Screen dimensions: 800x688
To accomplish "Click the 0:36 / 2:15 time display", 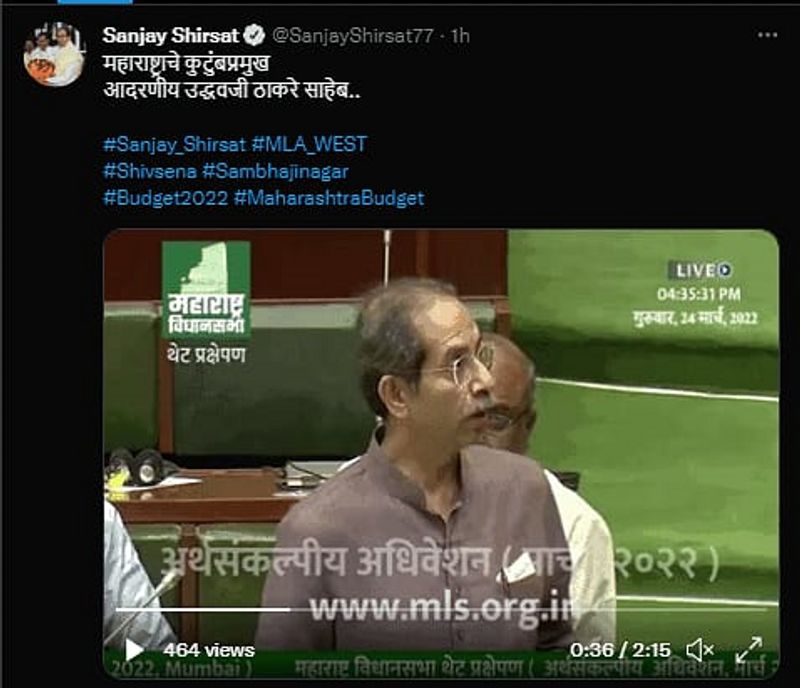I will point(619,650).
